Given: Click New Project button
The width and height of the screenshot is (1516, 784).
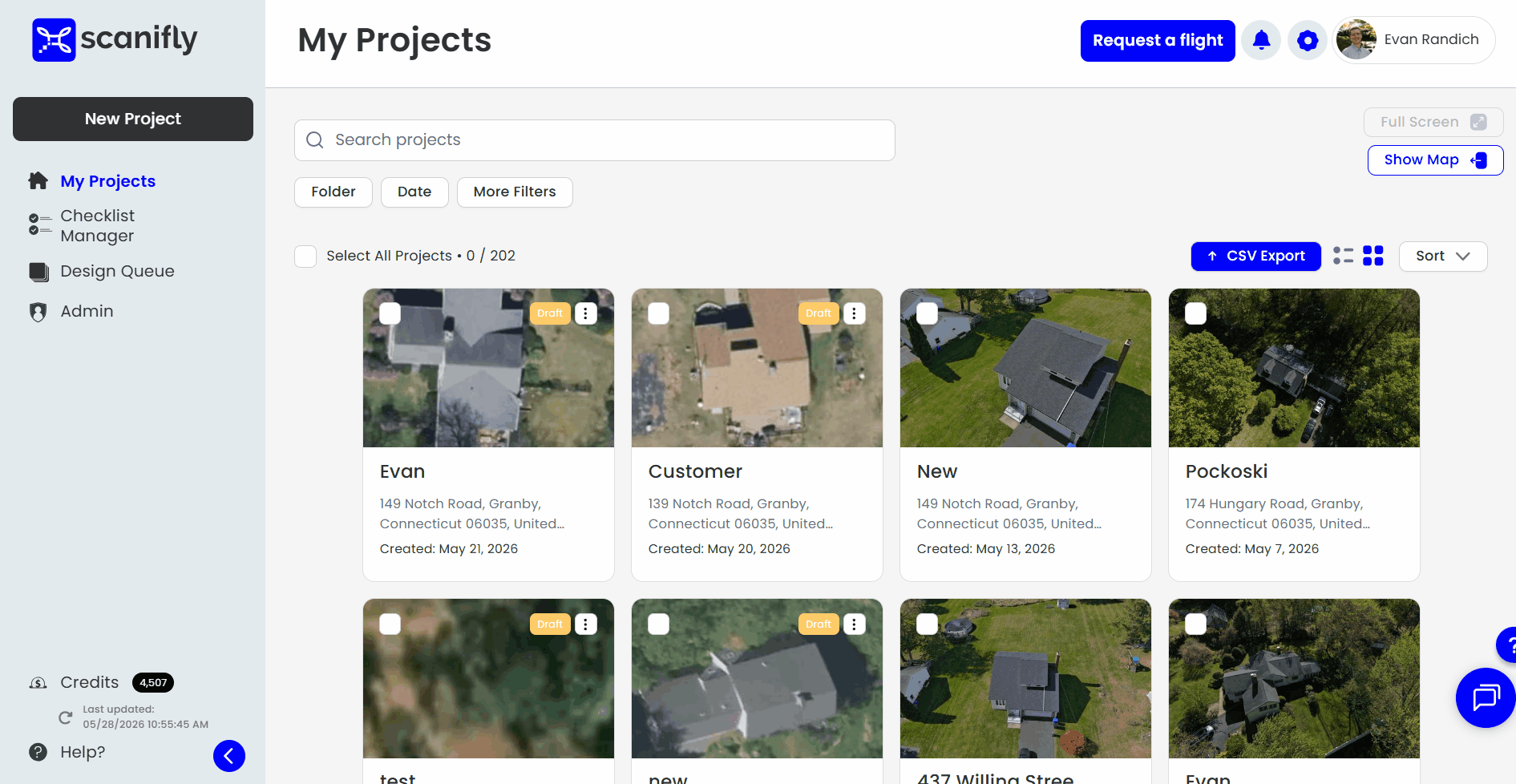Looking at the screenshot, I should [x=133, y=119].
